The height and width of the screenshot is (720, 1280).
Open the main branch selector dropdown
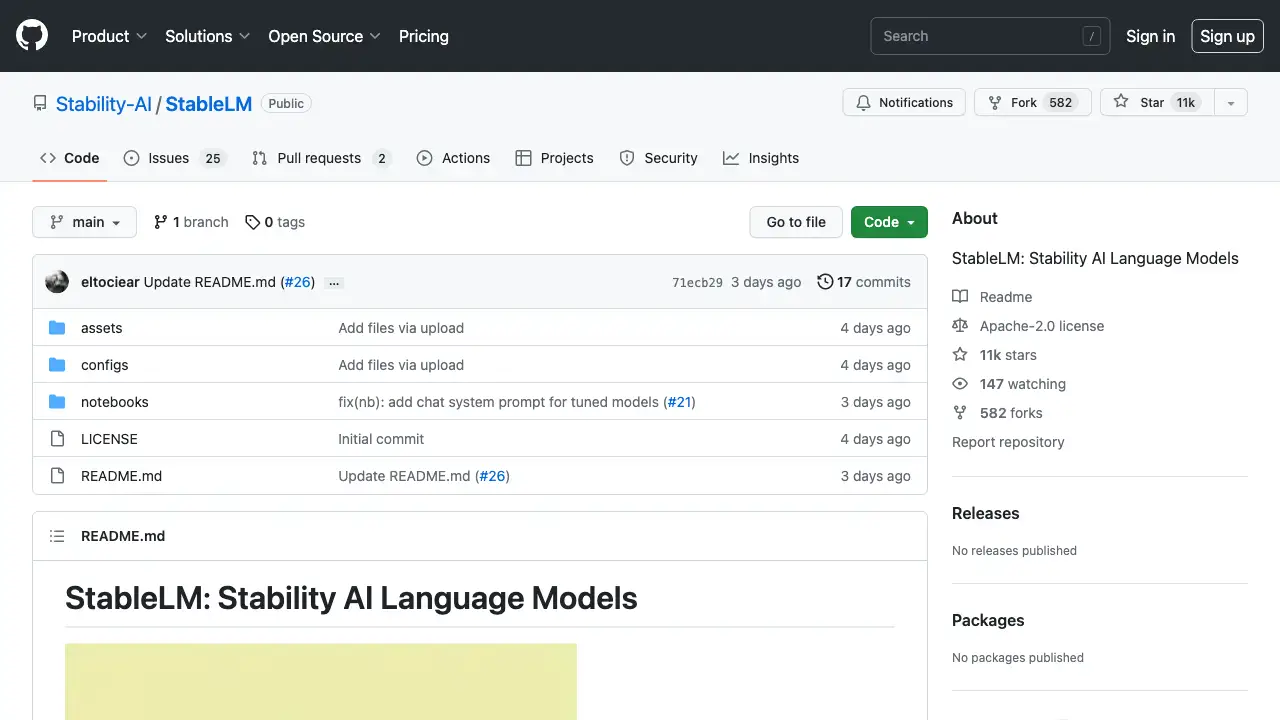point(84,222)
